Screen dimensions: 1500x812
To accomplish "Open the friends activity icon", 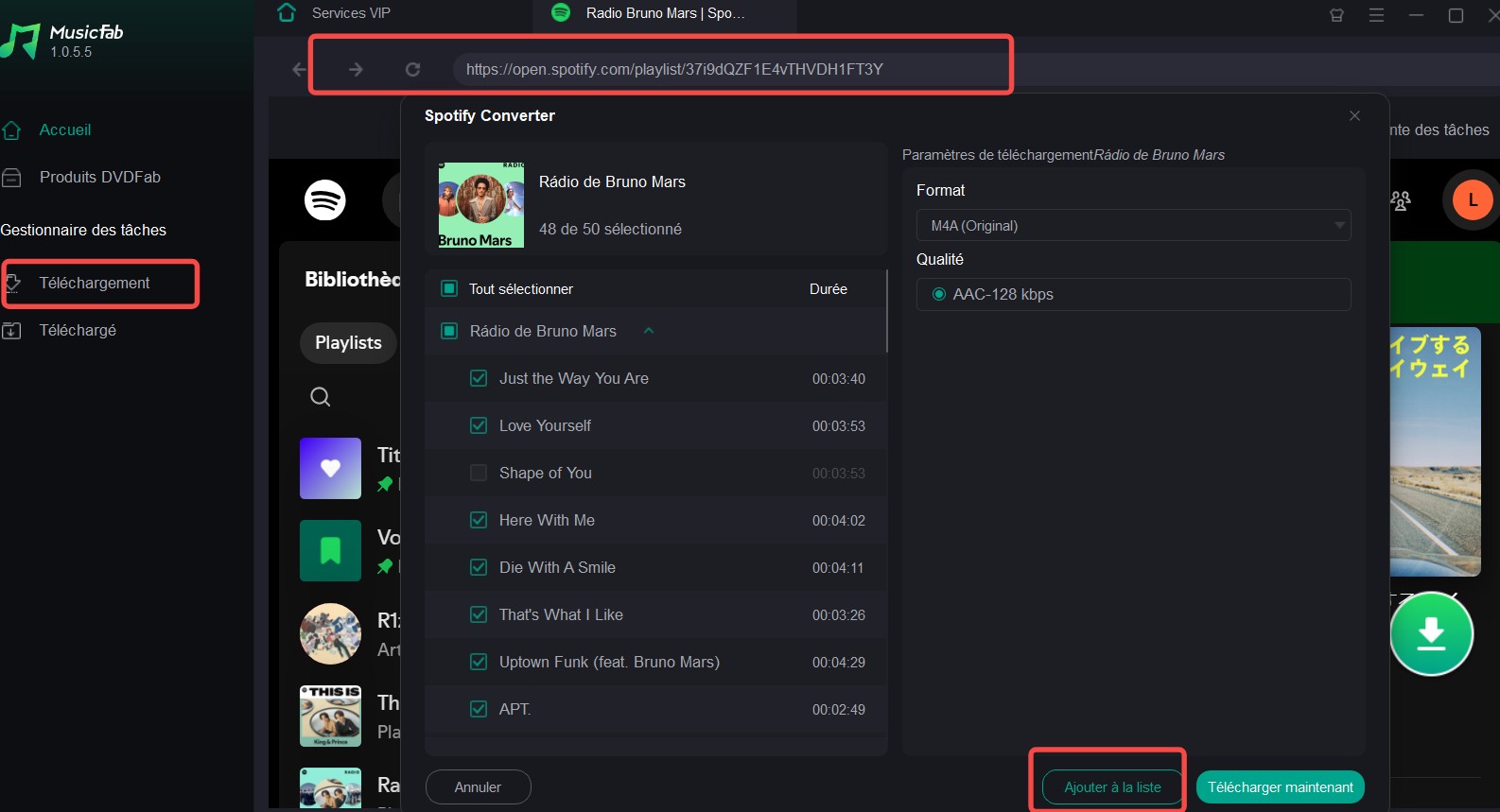I will [x=1401, y=200].
